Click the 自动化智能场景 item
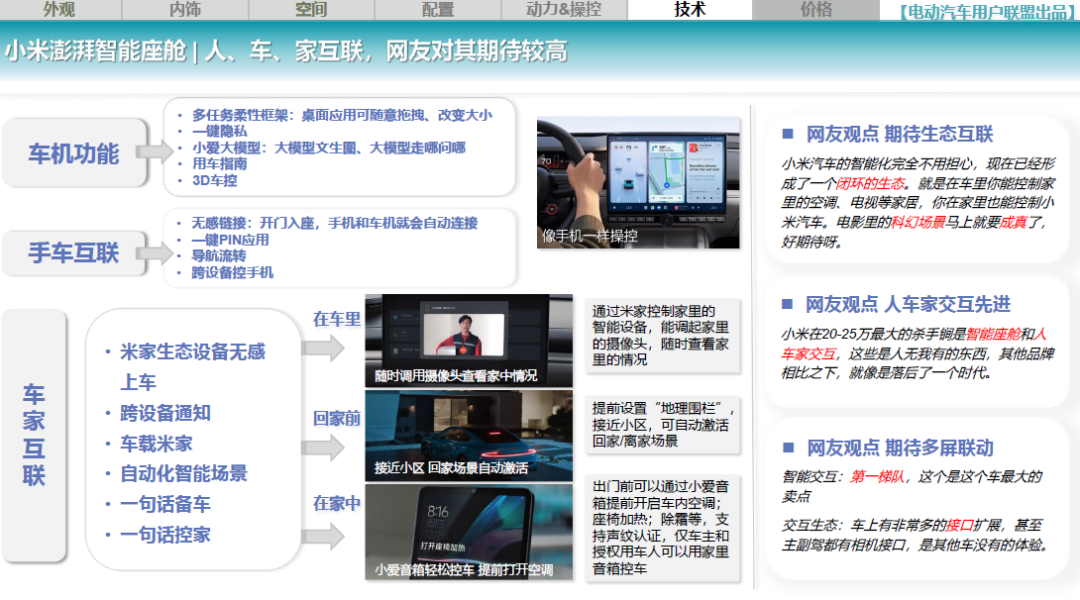The height and width of the screenshot is (600, 1080). 183,473
